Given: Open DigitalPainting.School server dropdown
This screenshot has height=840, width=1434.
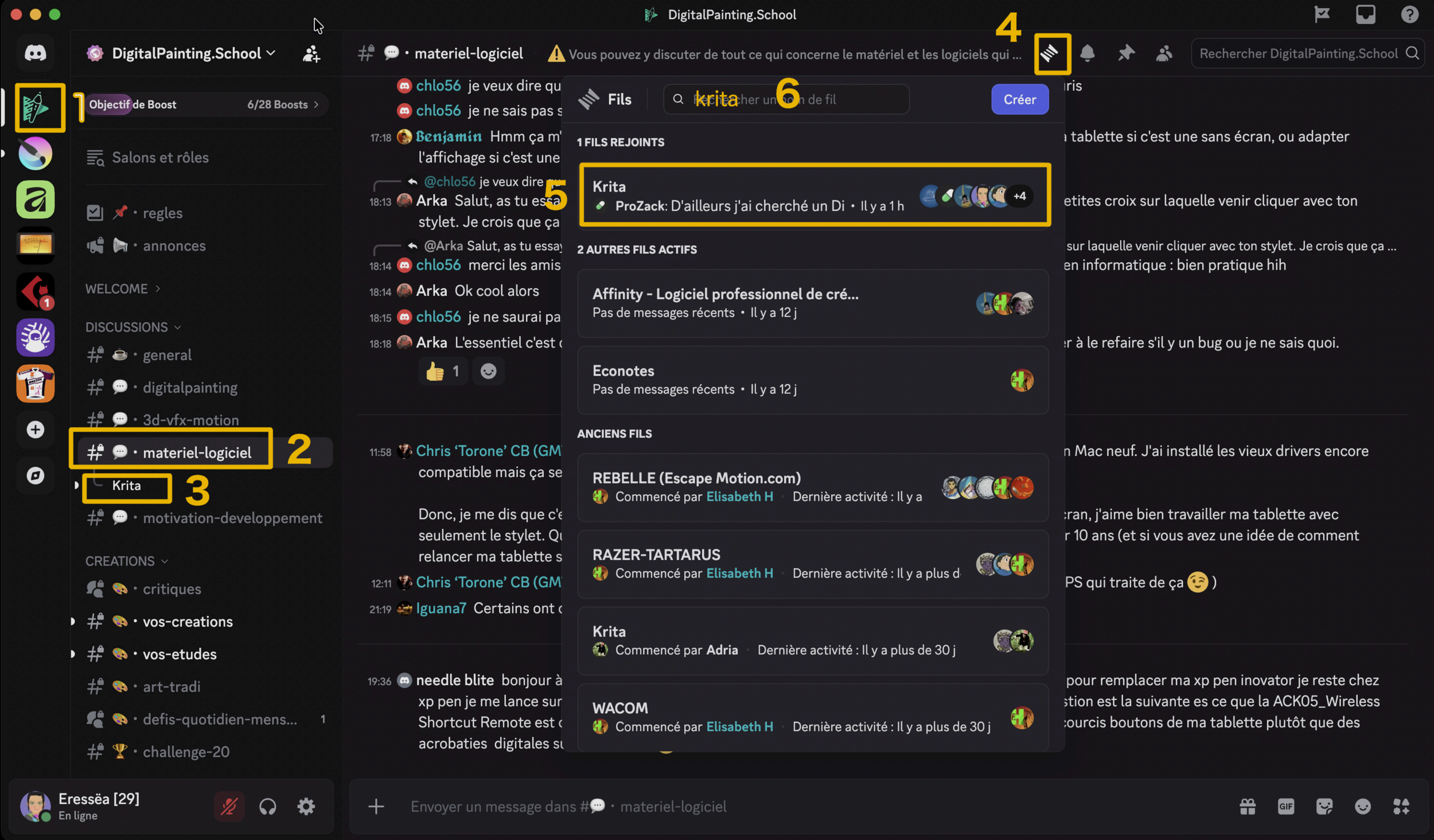Looking at the screenshot, I should pos(186,53).
